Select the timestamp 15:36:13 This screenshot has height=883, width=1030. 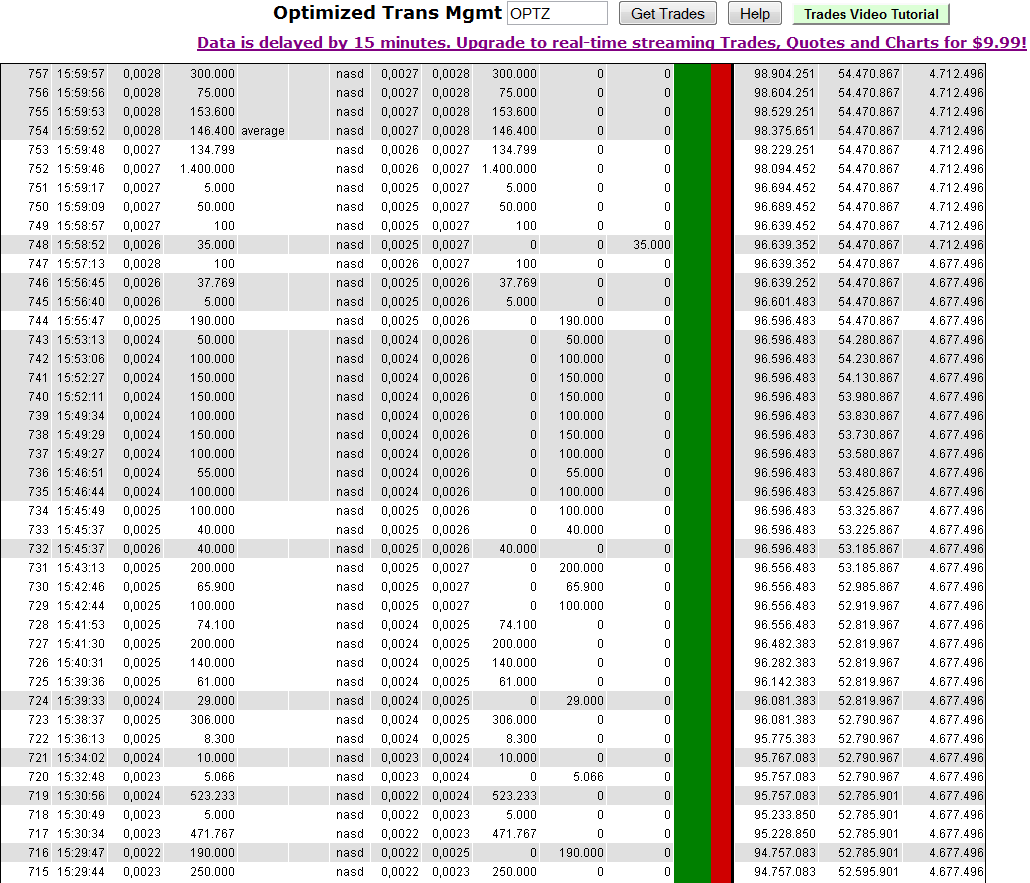80,739
